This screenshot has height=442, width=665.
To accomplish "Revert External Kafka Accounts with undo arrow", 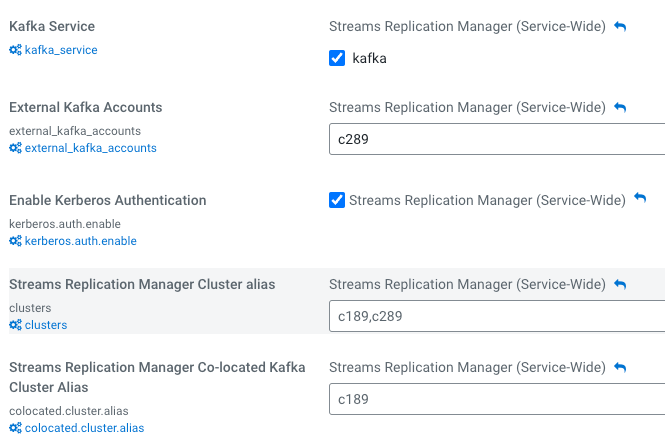I will (620, 108).
